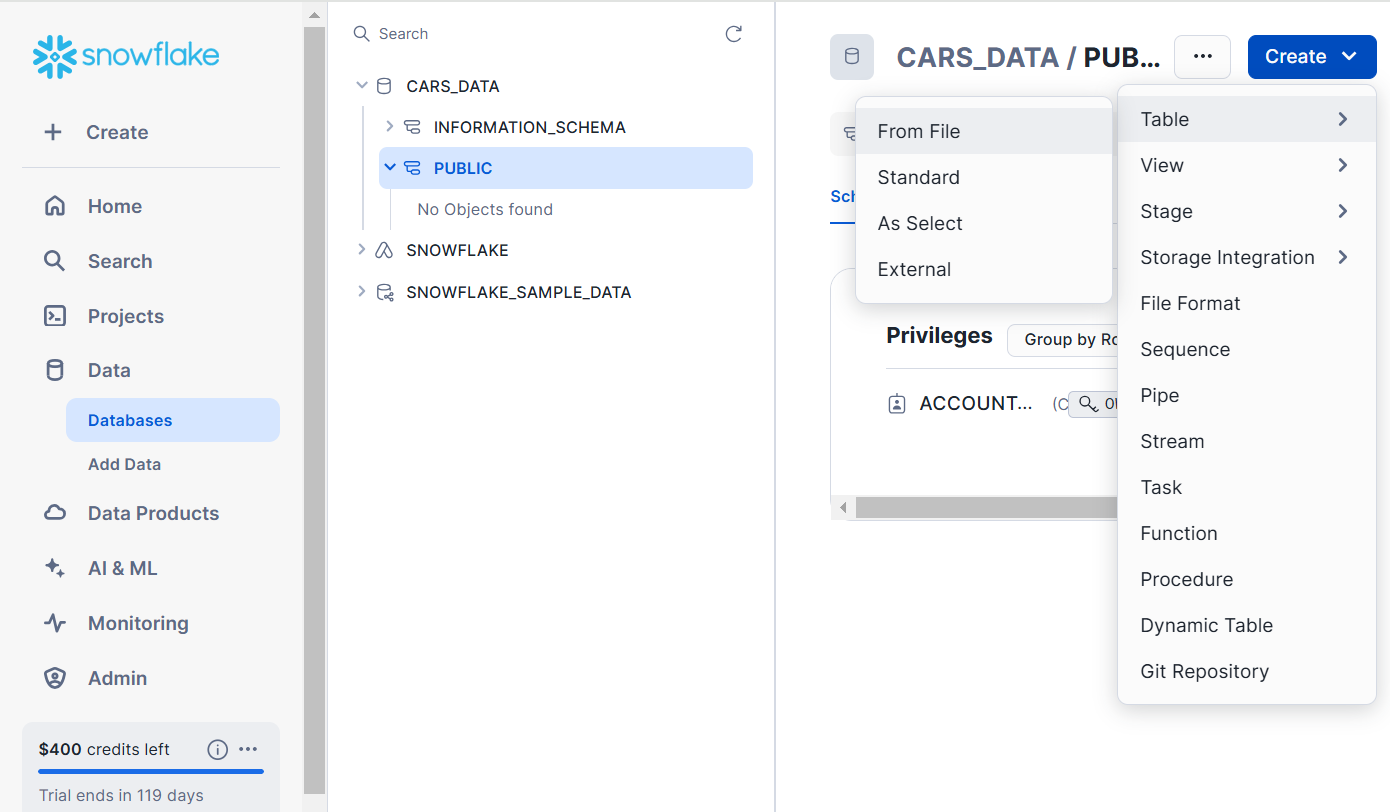1390x812 pixels.
Task: Click the search magnifier in the object explorer
Action: (362, 34)
